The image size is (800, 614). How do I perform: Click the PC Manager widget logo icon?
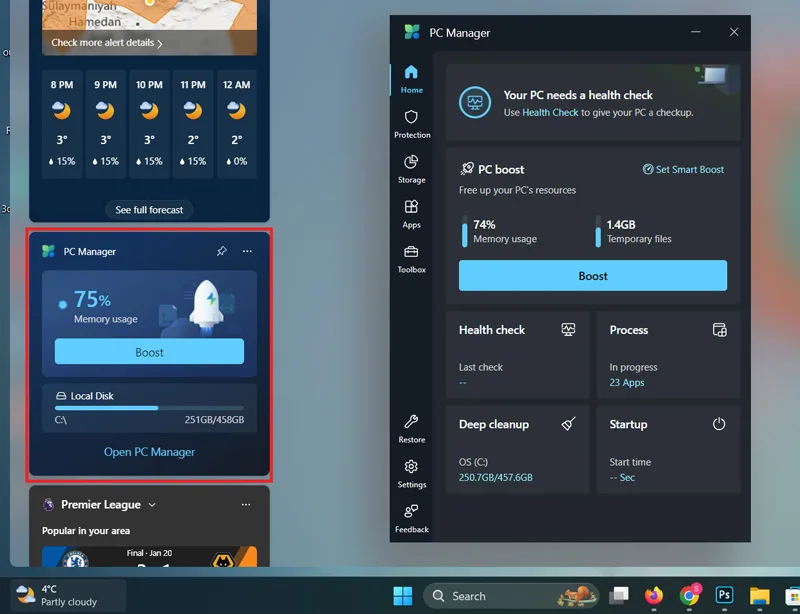pos(48,251)
